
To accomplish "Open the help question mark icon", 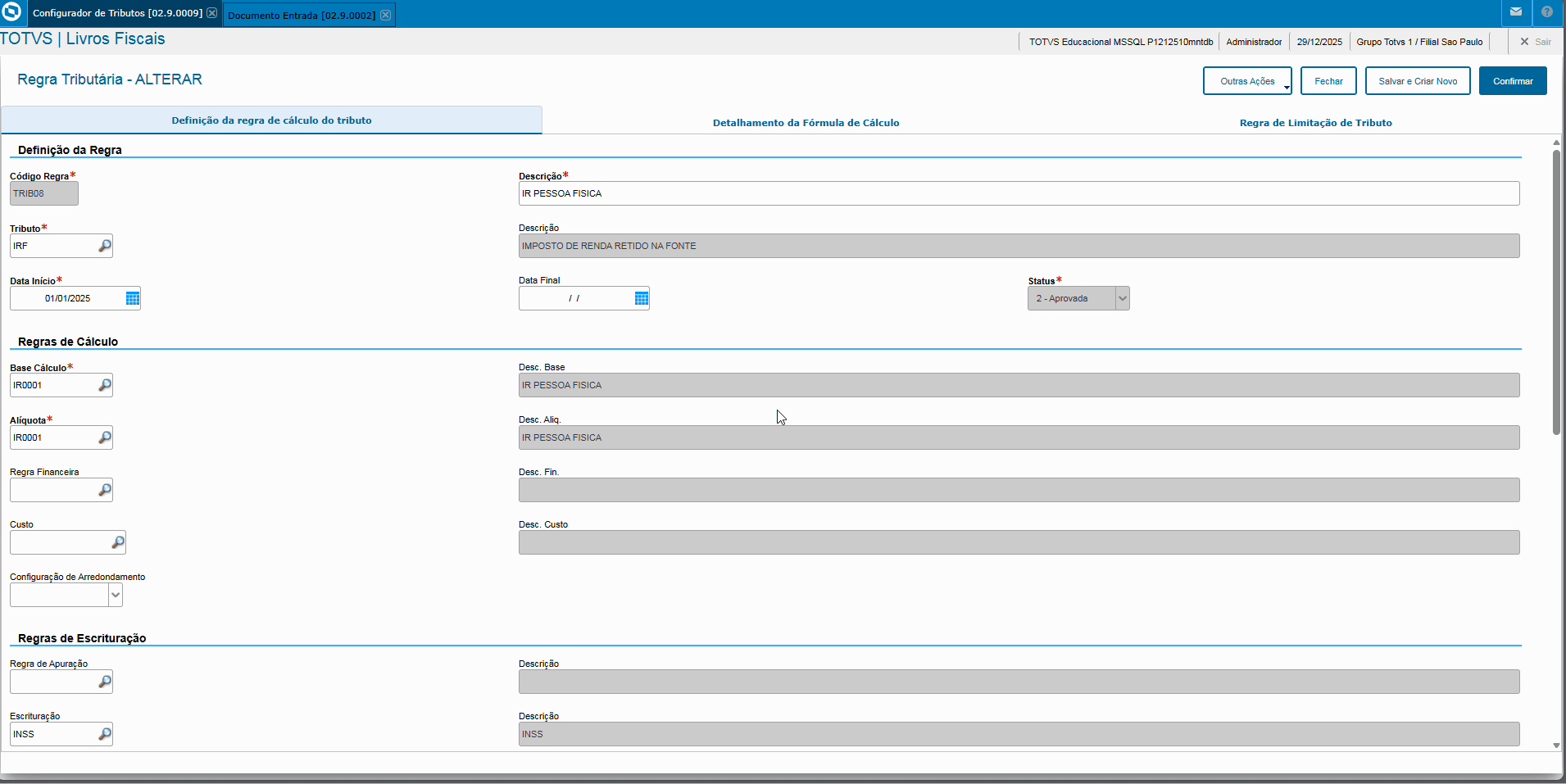I will [1547, 12].
